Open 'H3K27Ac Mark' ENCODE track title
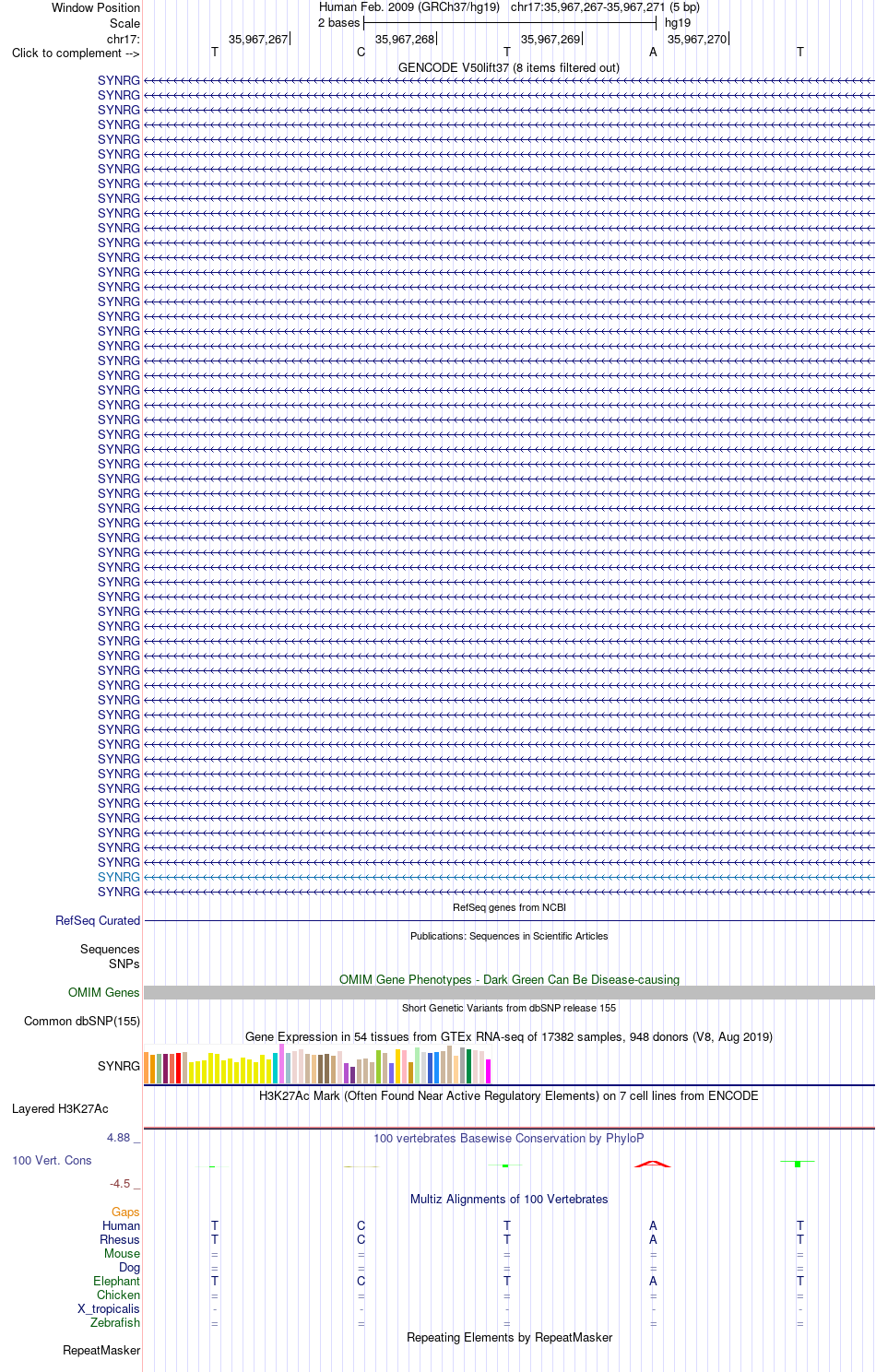Image resolution: width=876 pixels, height=1372 pixels. (509, 1095)
